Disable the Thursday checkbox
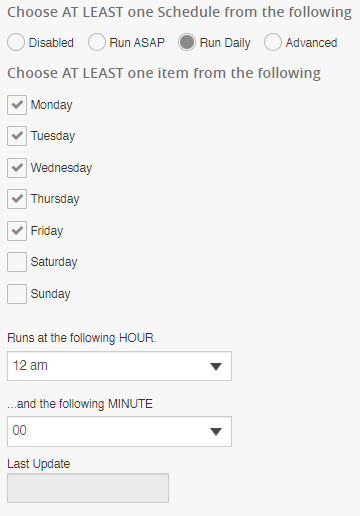 (17, 199)
